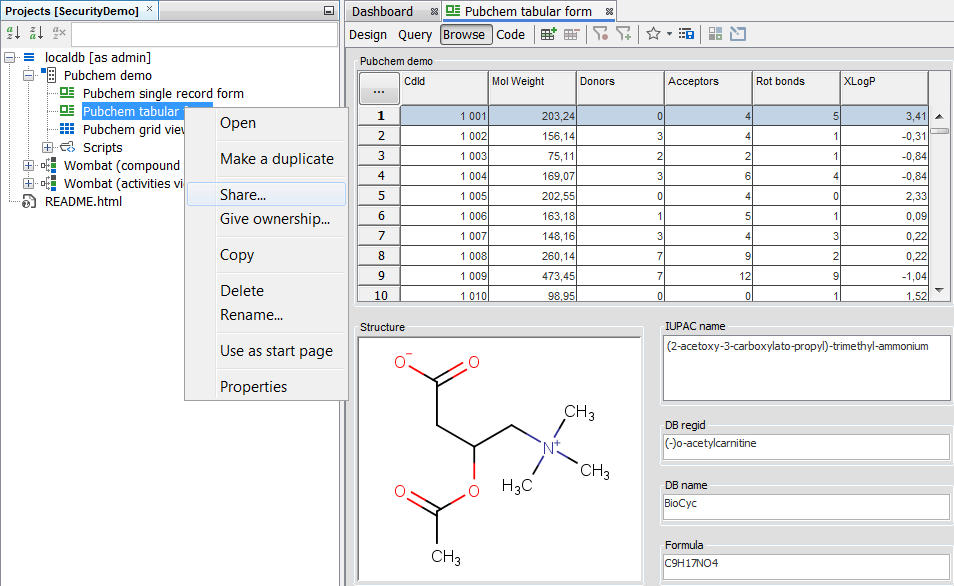Expand the Scripts folder
This screenshot has width=954, height=586.
pos(48,148)
